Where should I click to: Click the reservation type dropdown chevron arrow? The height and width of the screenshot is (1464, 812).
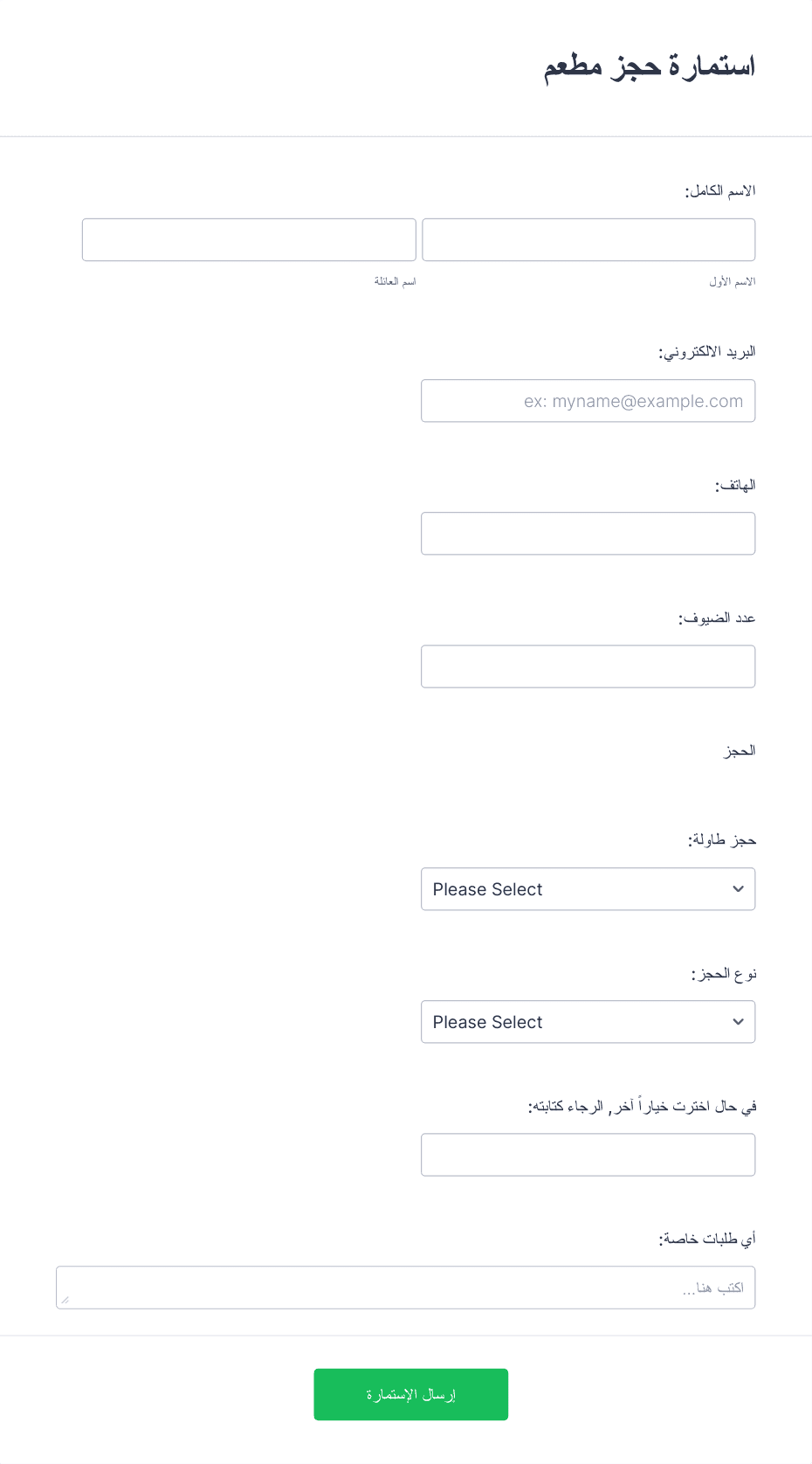(x=738, y=1022)
